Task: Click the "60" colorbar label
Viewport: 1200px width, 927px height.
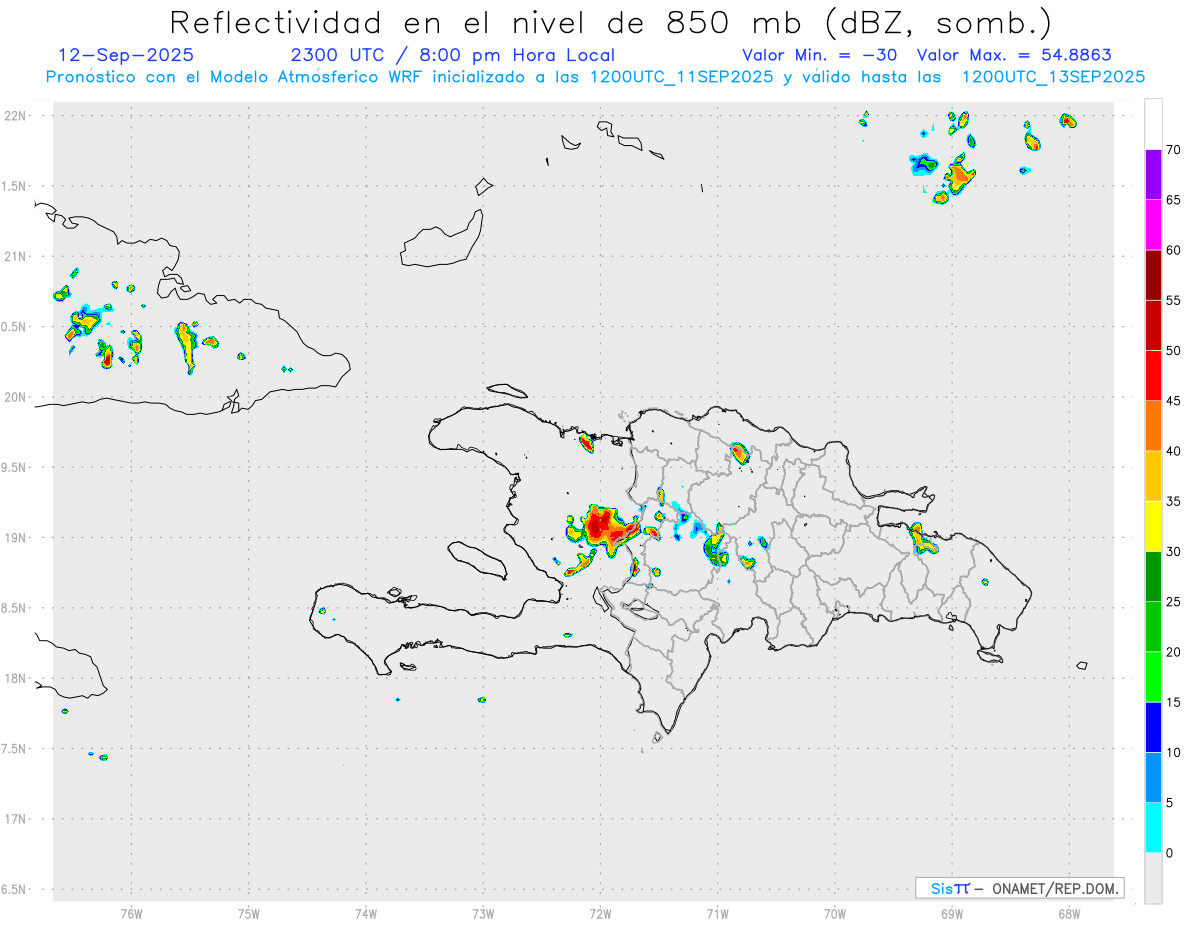Action: click(x=1174, y=250)
